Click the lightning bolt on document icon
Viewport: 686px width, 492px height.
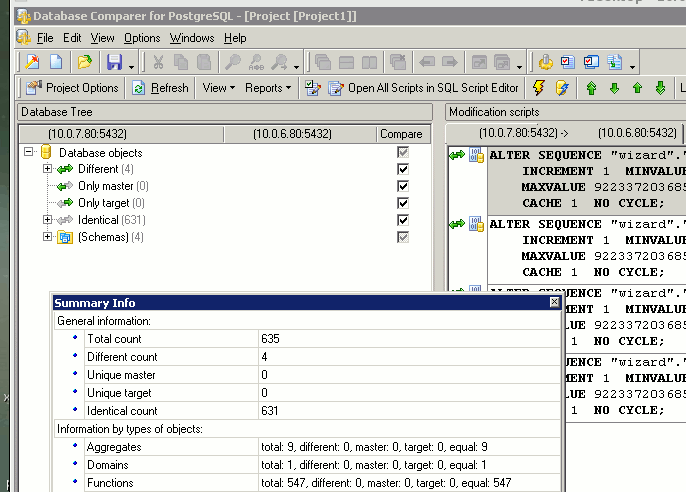click(x=562, y=88)
